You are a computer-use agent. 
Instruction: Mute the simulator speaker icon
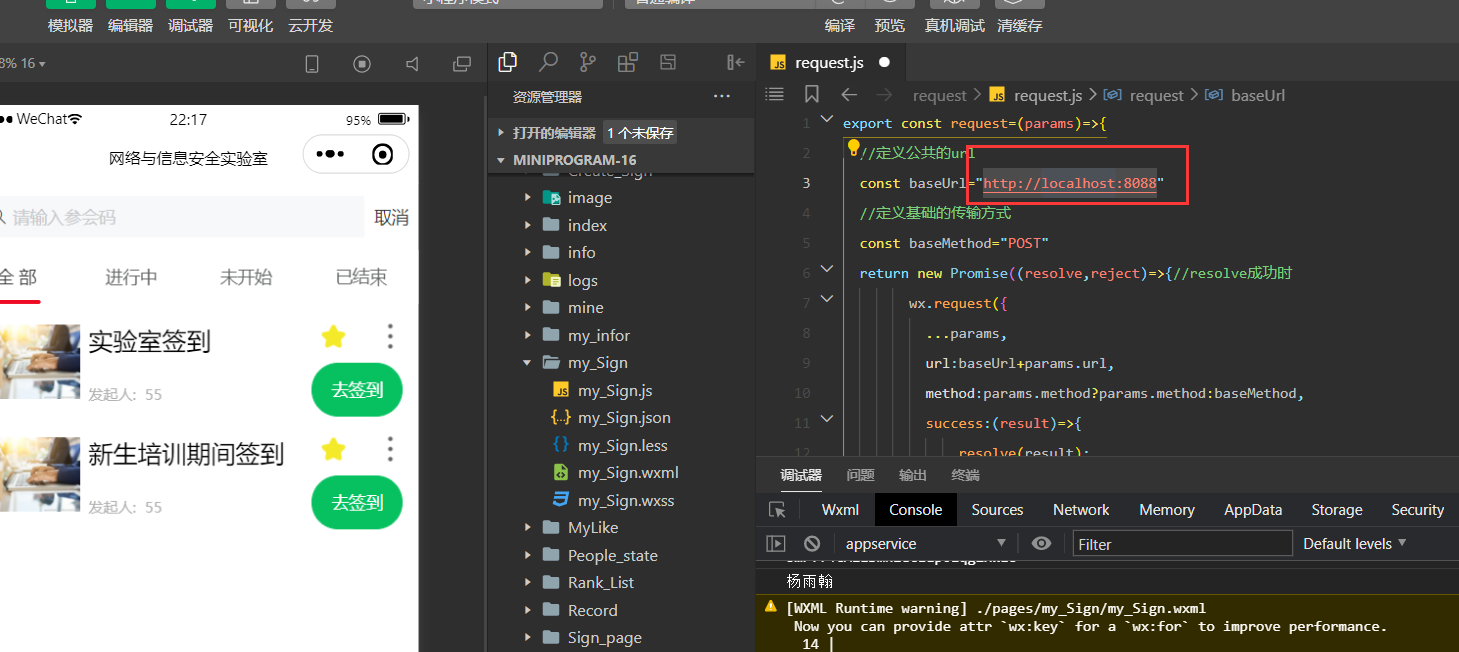412,62
